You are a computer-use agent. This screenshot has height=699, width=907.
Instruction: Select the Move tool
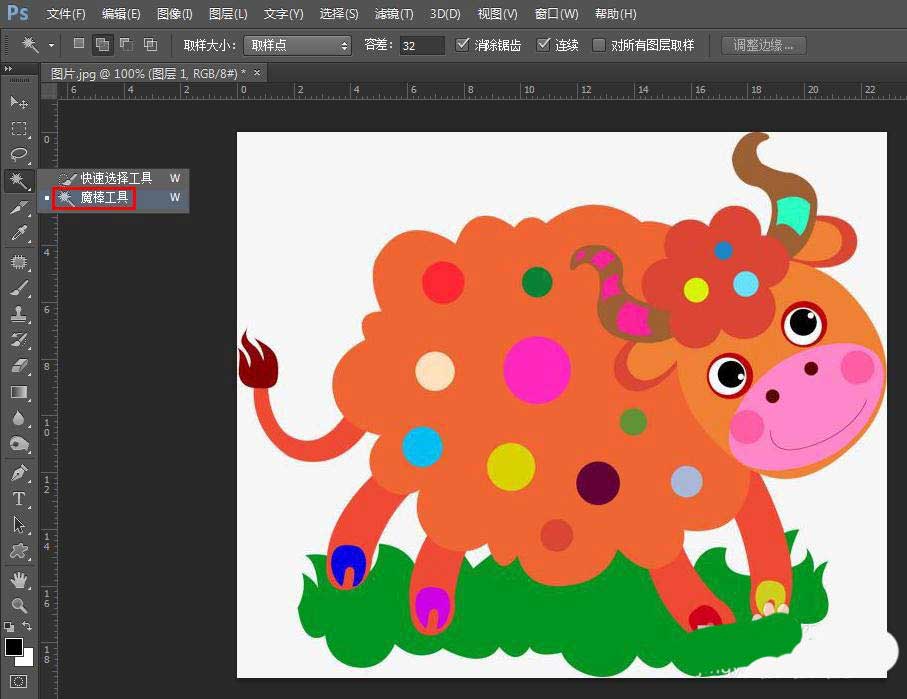[x=20, y=101]
